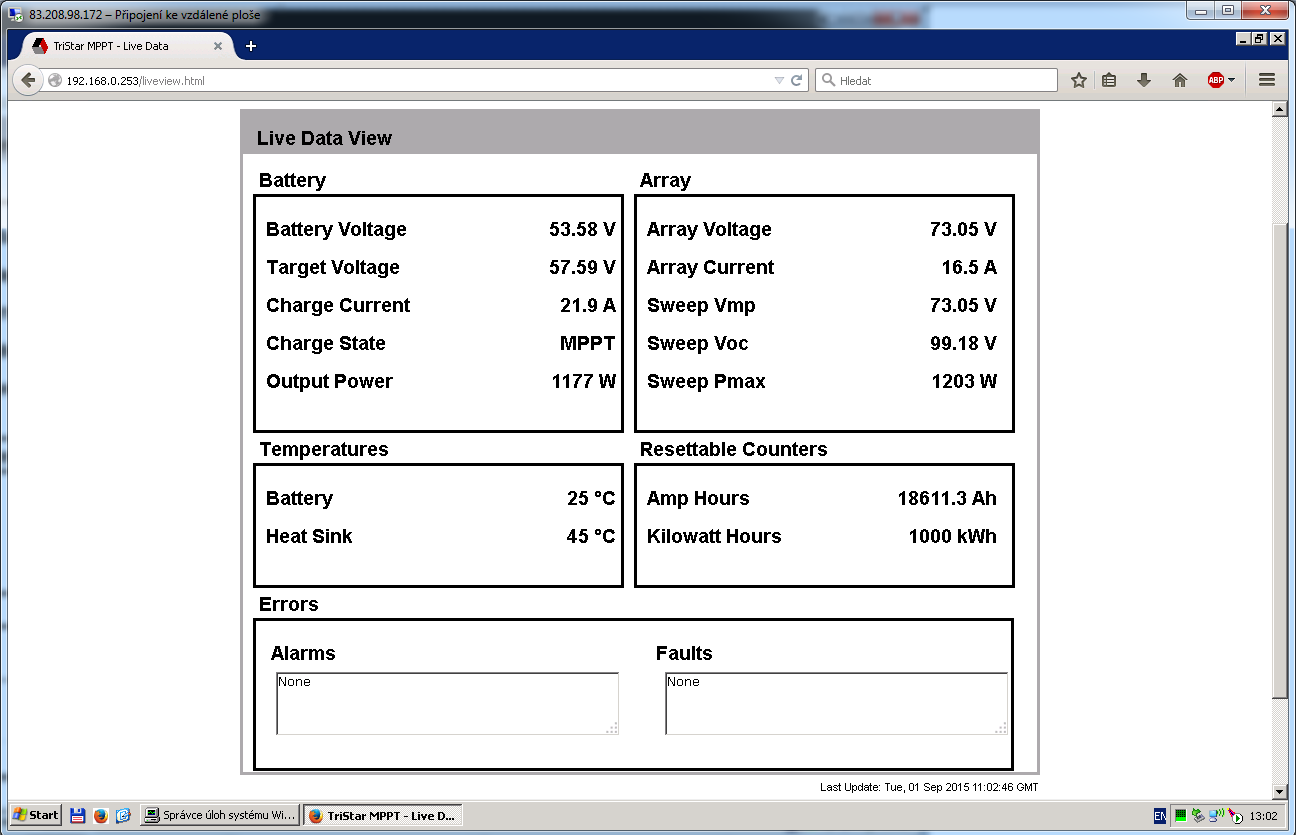This screenshot has width=1297, height=835.
Task: Open a new tab with the plus button
Action: 251,46
